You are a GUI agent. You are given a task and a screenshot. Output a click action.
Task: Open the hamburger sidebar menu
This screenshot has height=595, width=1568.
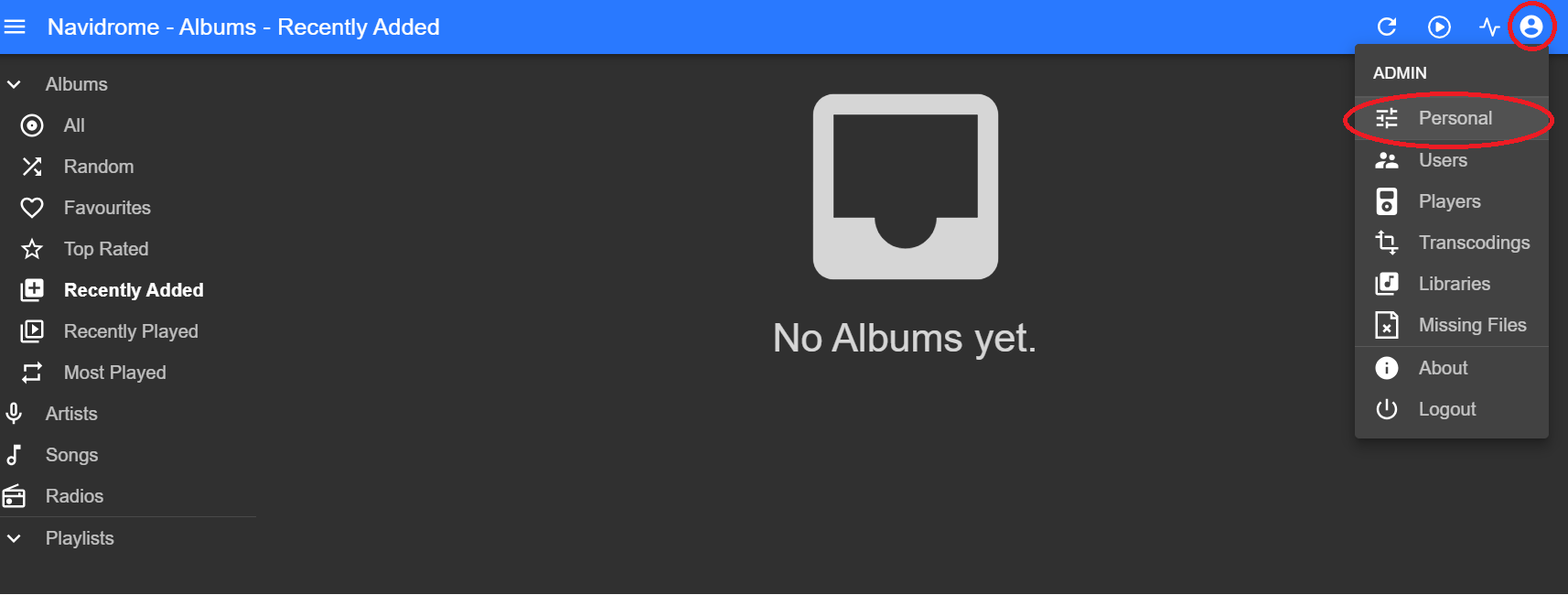point(15,27)
